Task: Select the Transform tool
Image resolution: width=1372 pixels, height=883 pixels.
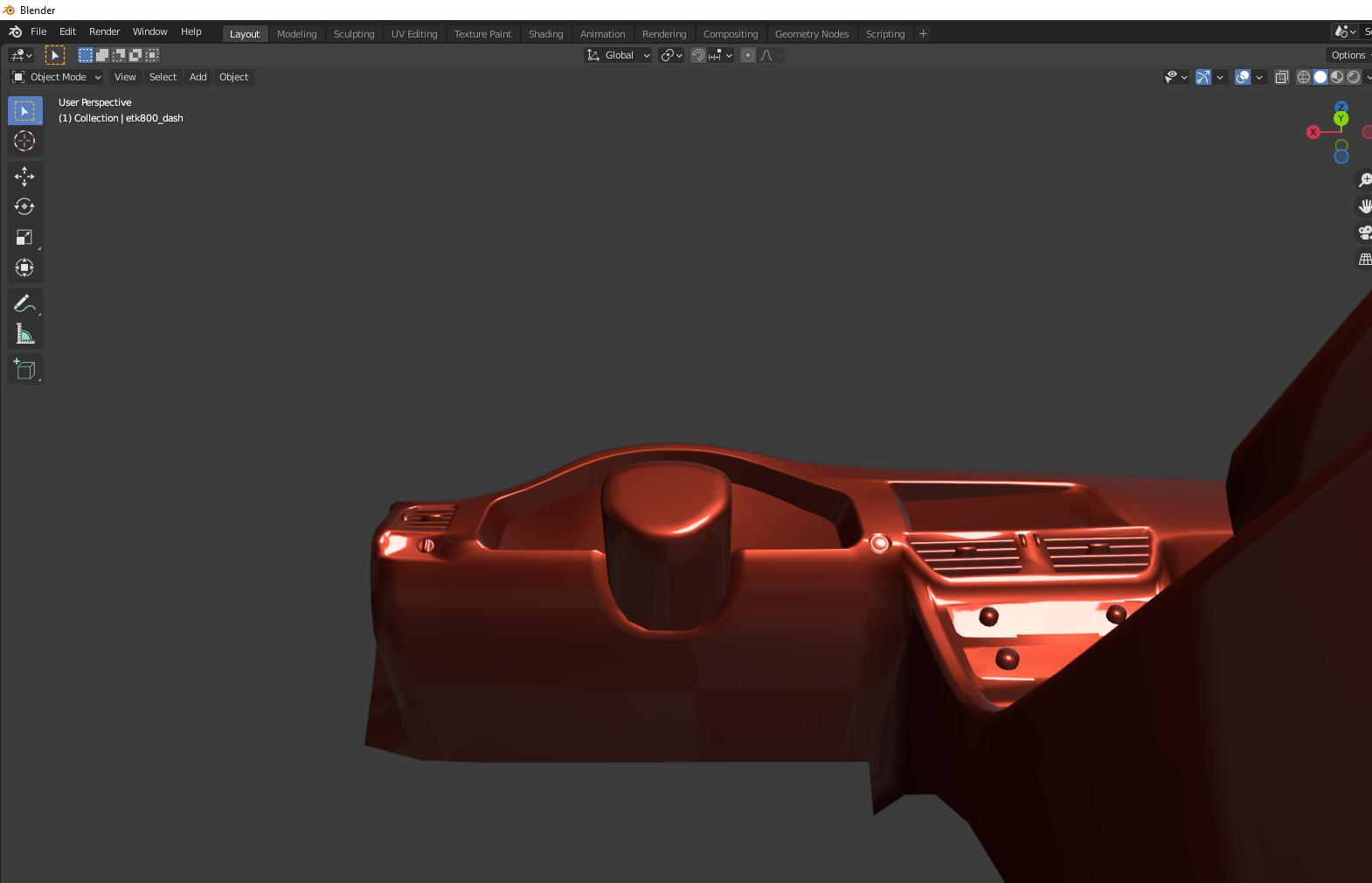Action: (24, 268)
